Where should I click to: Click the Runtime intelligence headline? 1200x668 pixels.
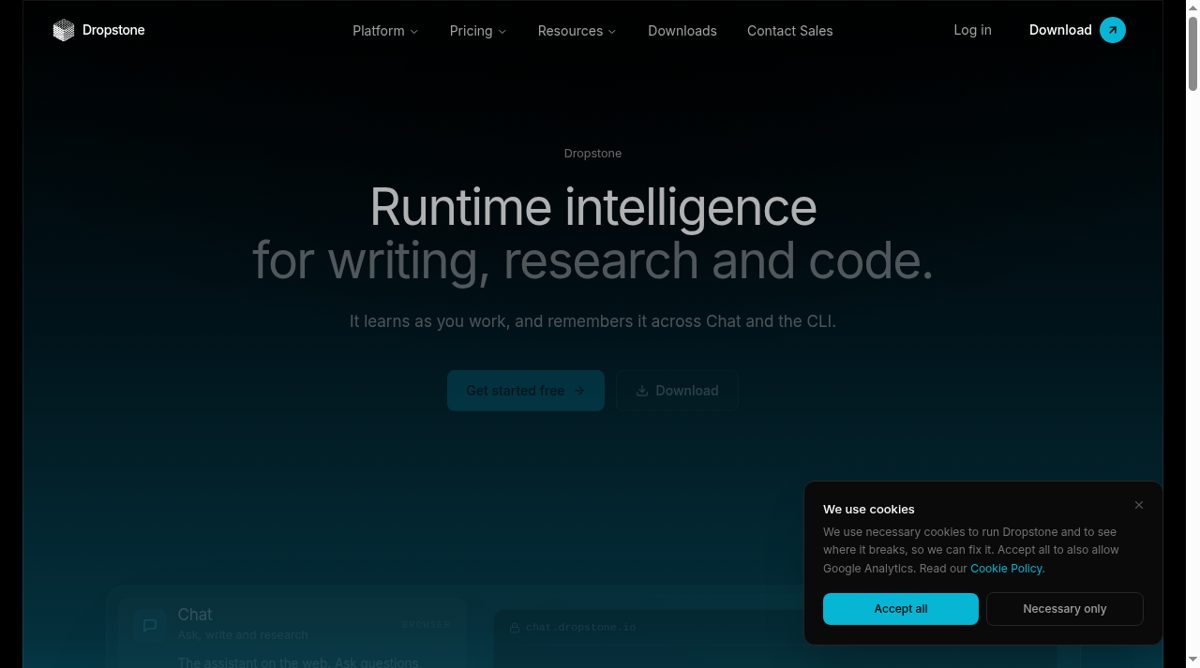[x=593, y=207]
